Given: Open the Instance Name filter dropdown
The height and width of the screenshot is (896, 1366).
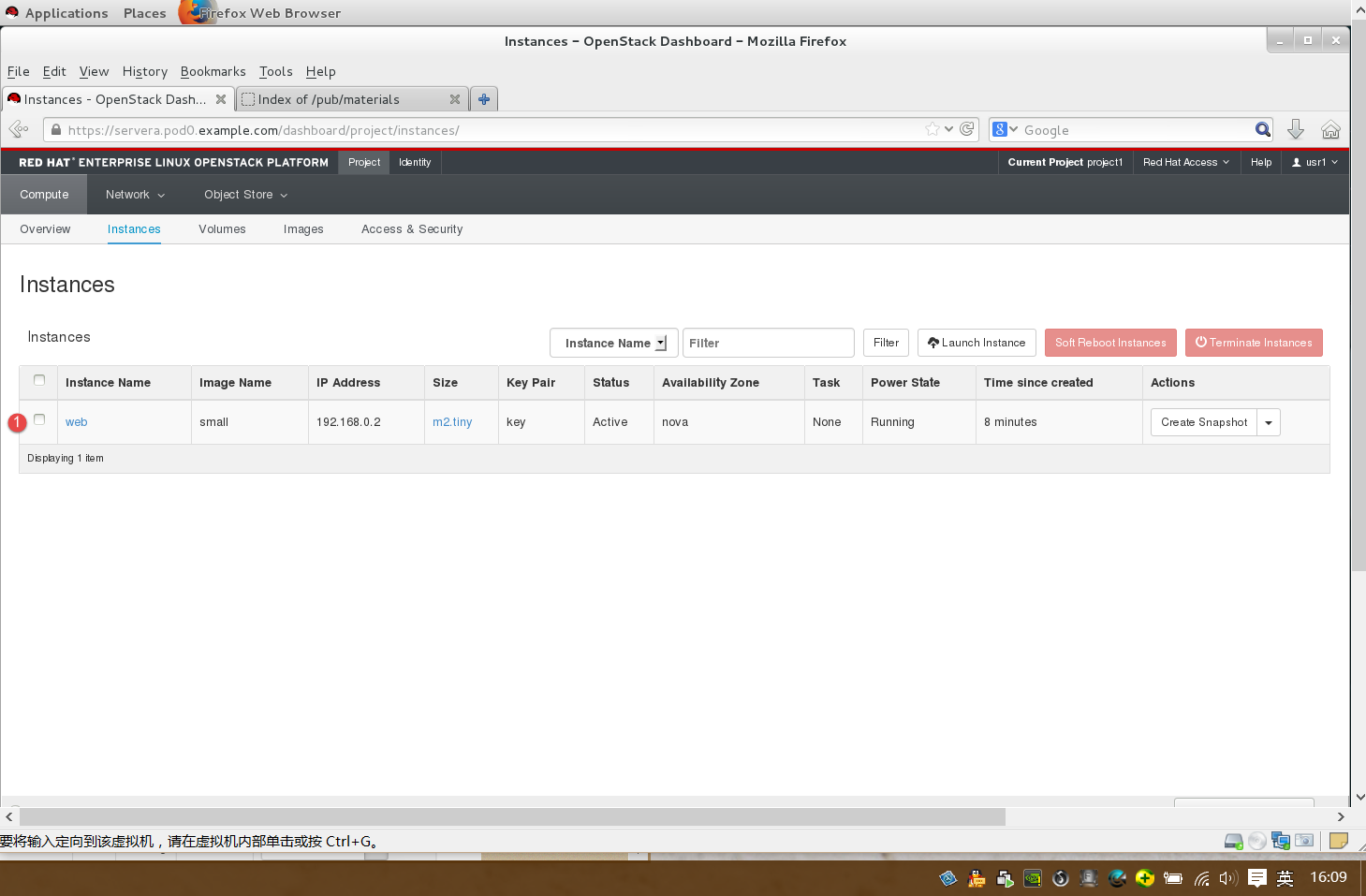Looking at the screenshot, I should coord(613,343).
